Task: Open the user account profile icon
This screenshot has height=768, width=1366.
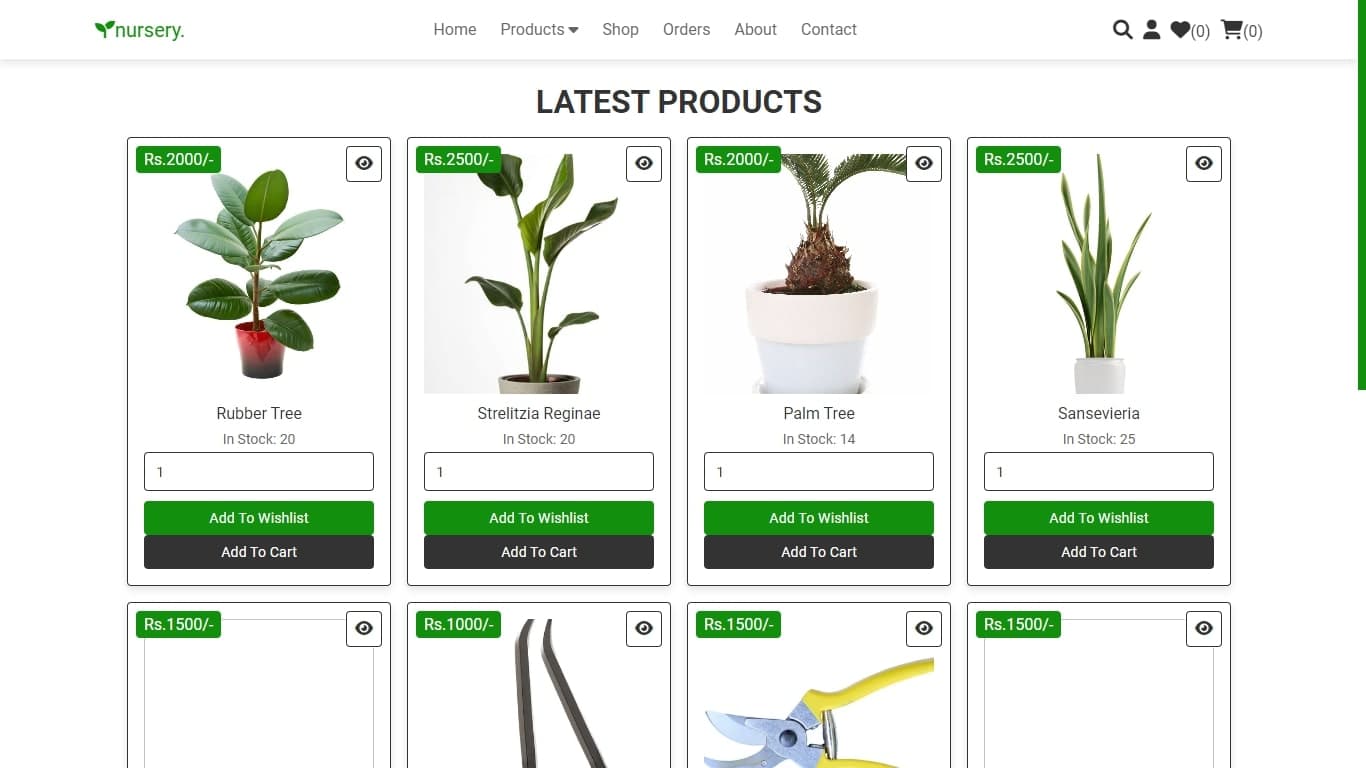Action: point(1152,30)
